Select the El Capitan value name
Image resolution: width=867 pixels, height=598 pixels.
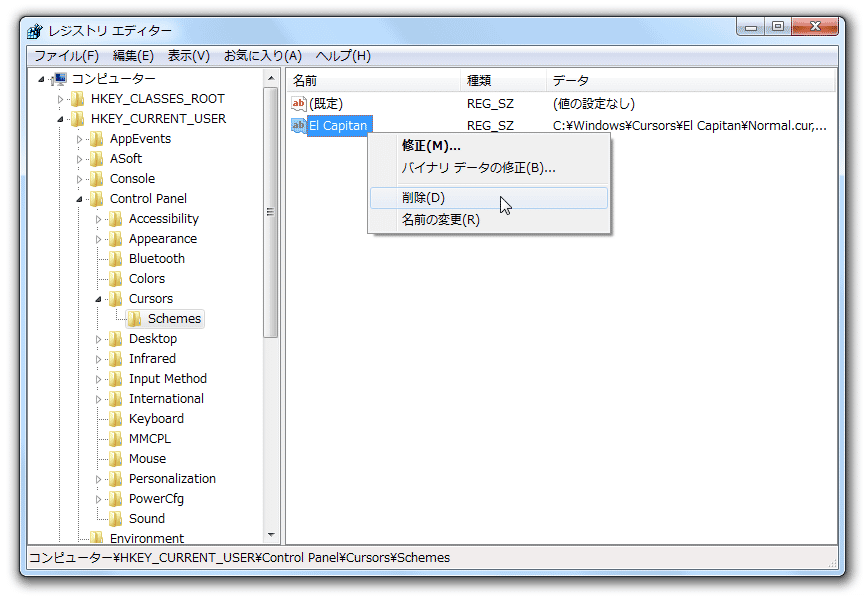click(x=338, y=126)
